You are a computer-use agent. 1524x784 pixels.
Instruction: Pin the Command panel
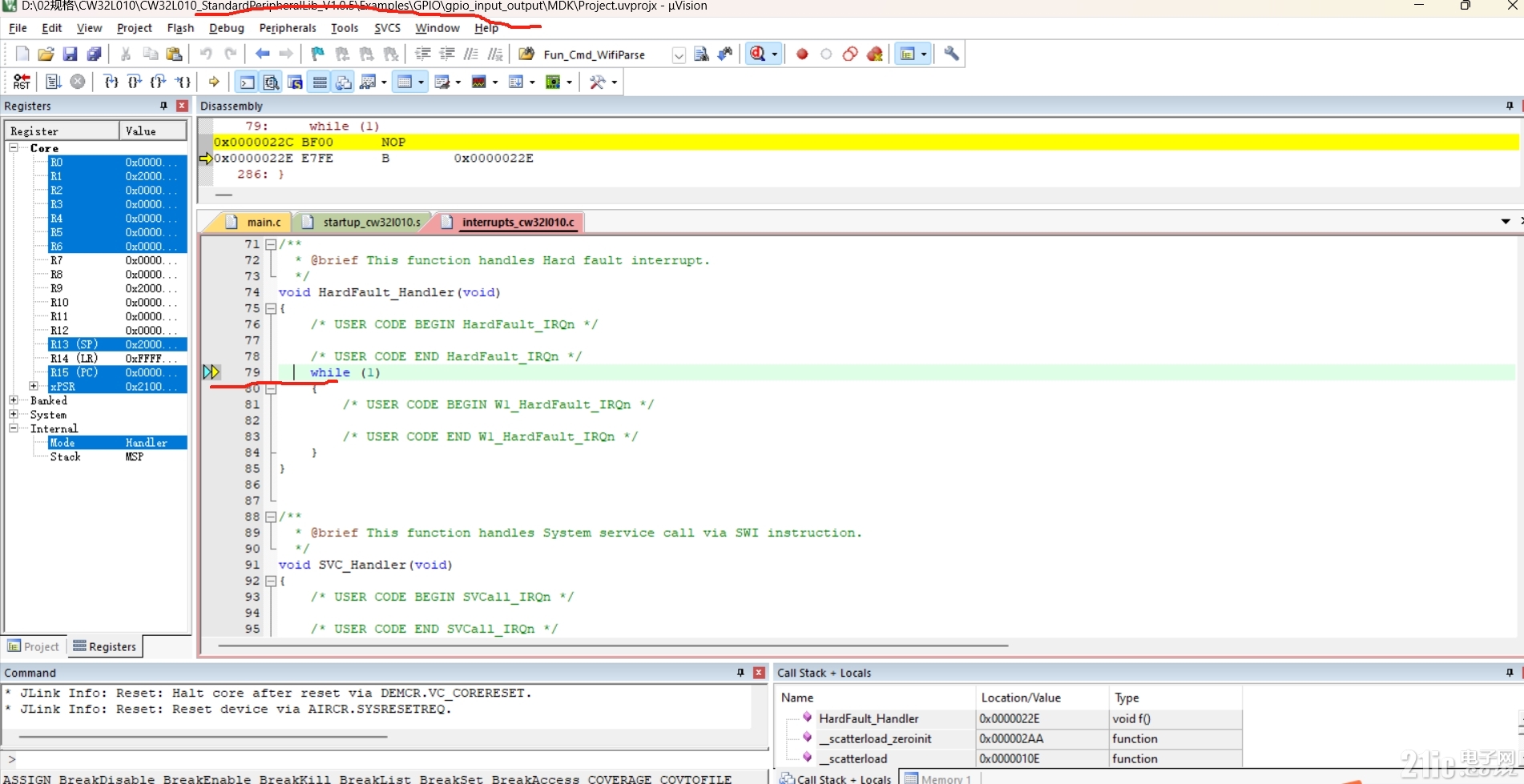[x=740, y=673]
